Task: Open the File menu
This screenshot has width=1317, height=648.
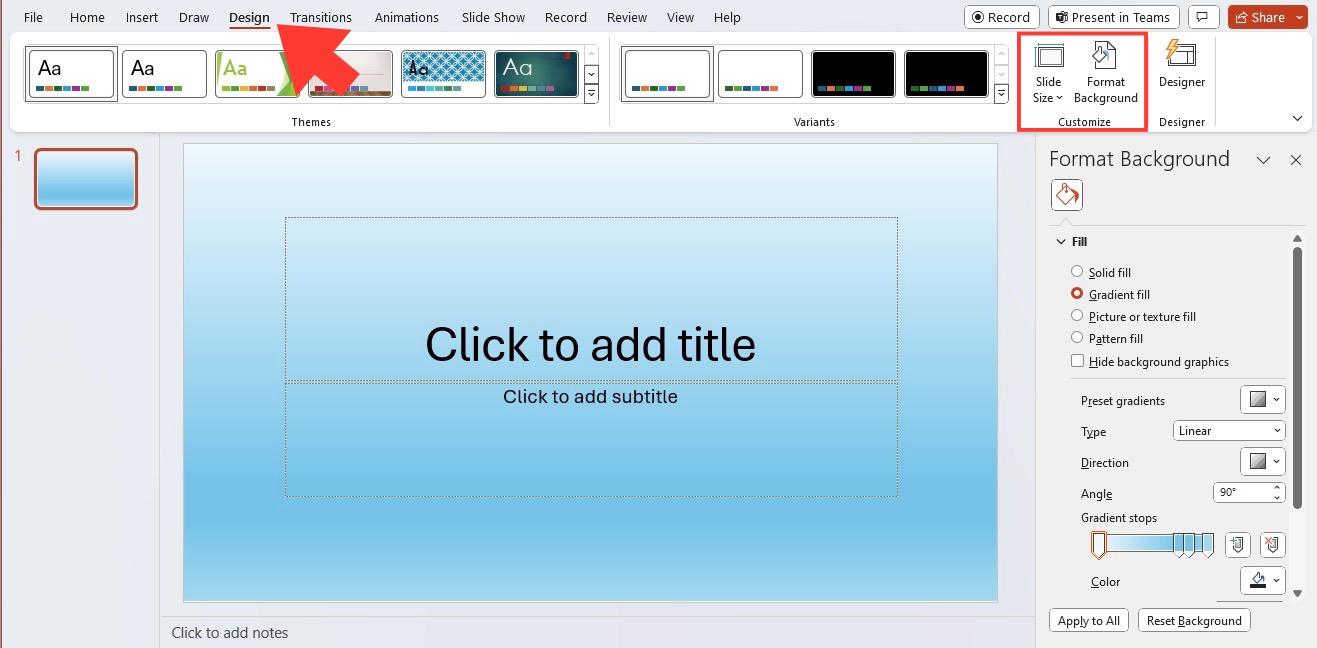Action: [34, 17]
